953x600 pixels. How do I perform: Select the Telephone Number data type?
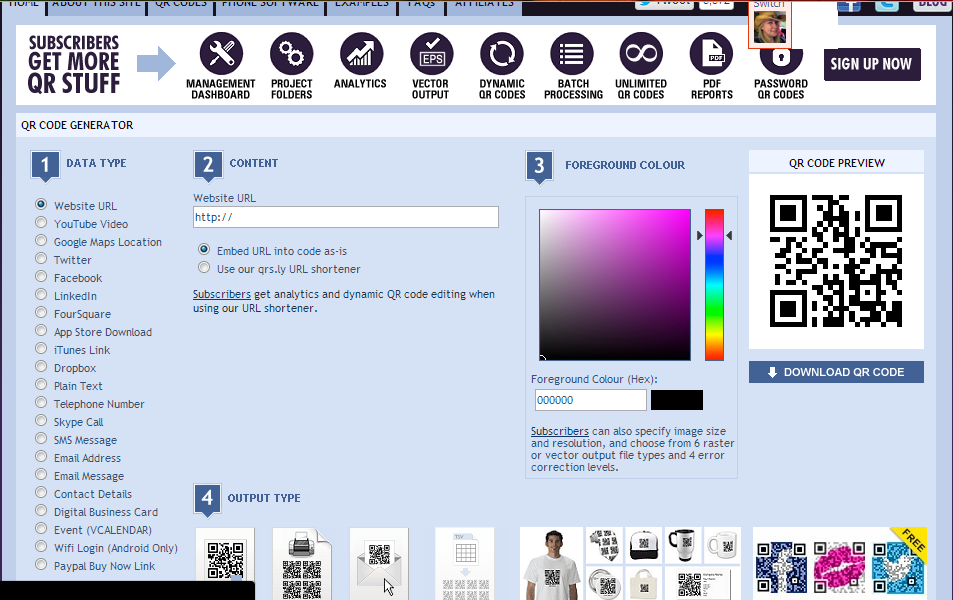click(41, 402)
